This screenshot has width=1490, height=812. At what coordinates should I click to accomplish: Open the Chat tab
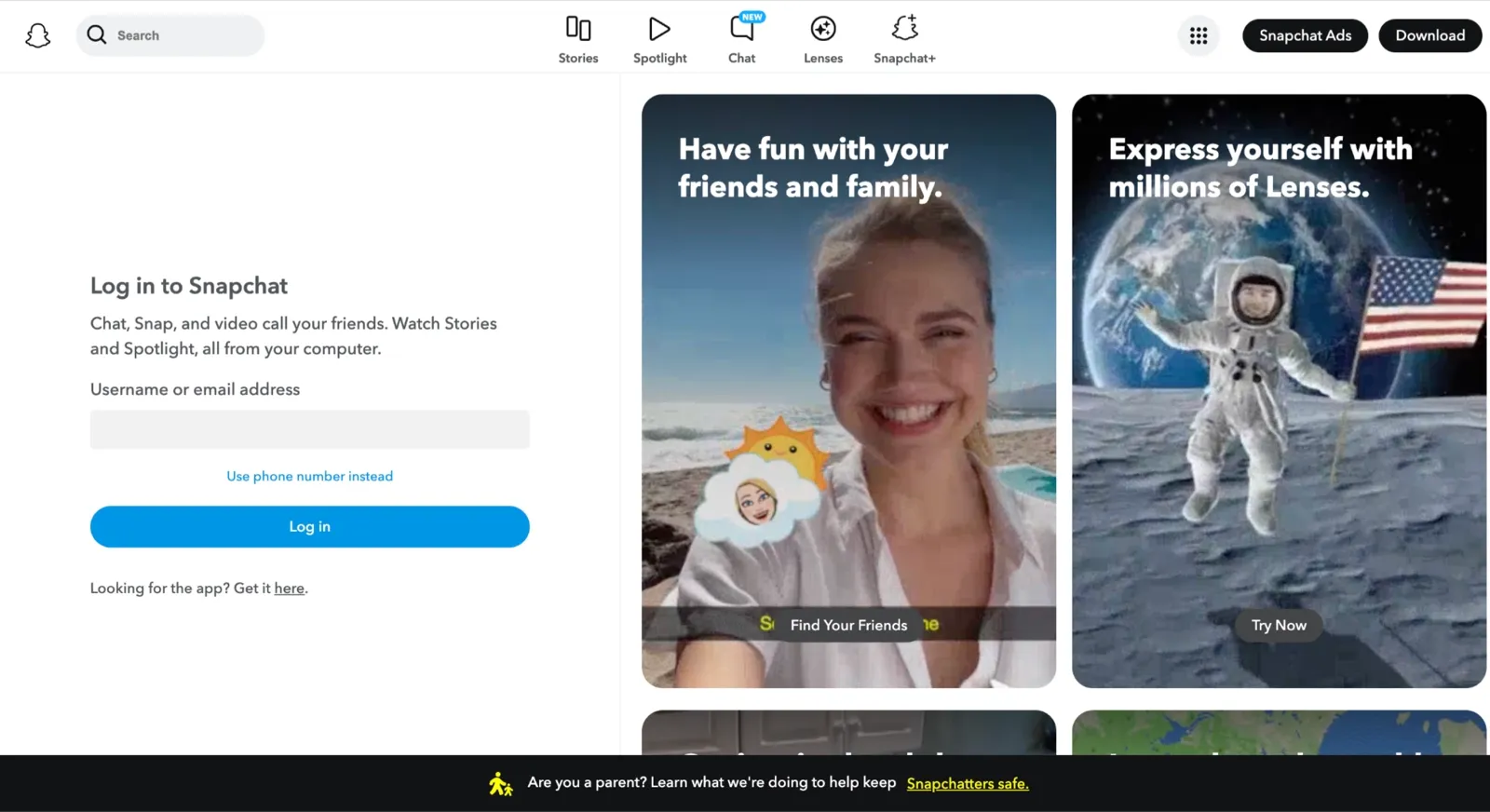[742, 39]
